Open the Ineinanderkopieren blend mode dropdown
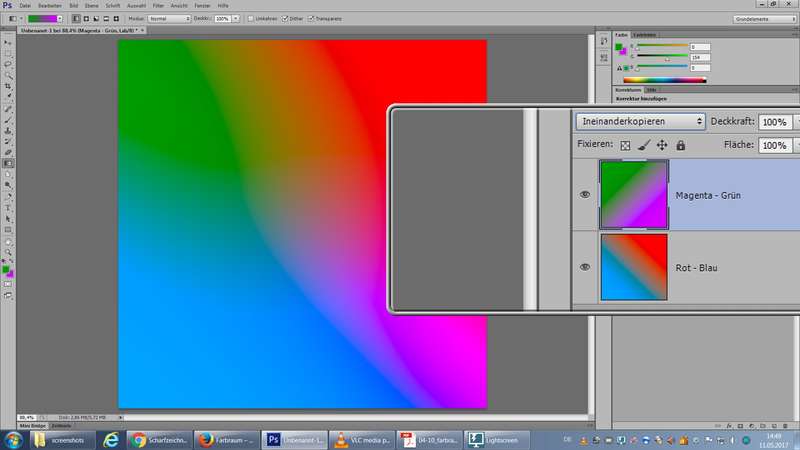 640,121
